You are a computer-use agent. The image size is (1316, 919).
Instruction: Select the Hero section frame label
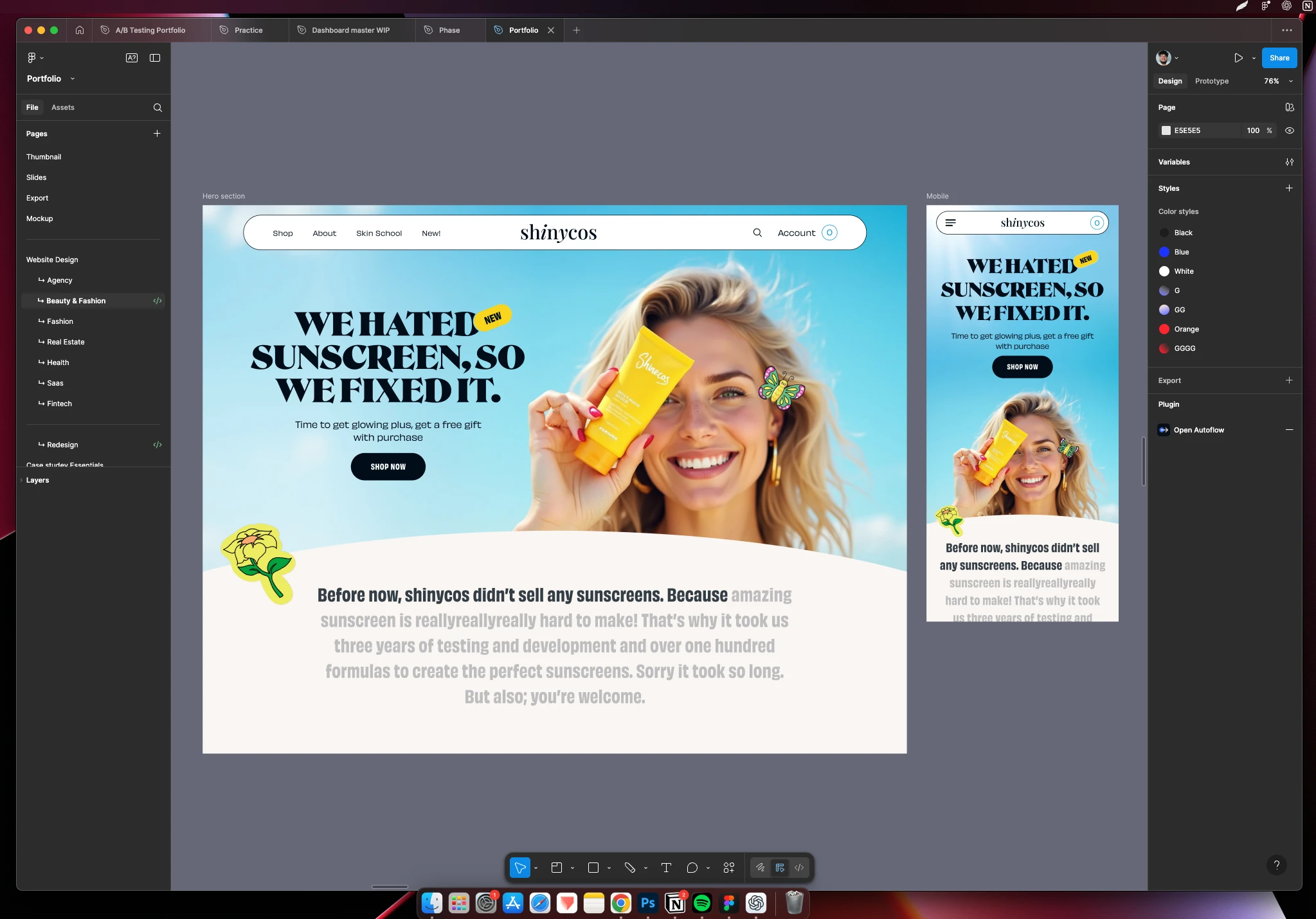[224, 196]
